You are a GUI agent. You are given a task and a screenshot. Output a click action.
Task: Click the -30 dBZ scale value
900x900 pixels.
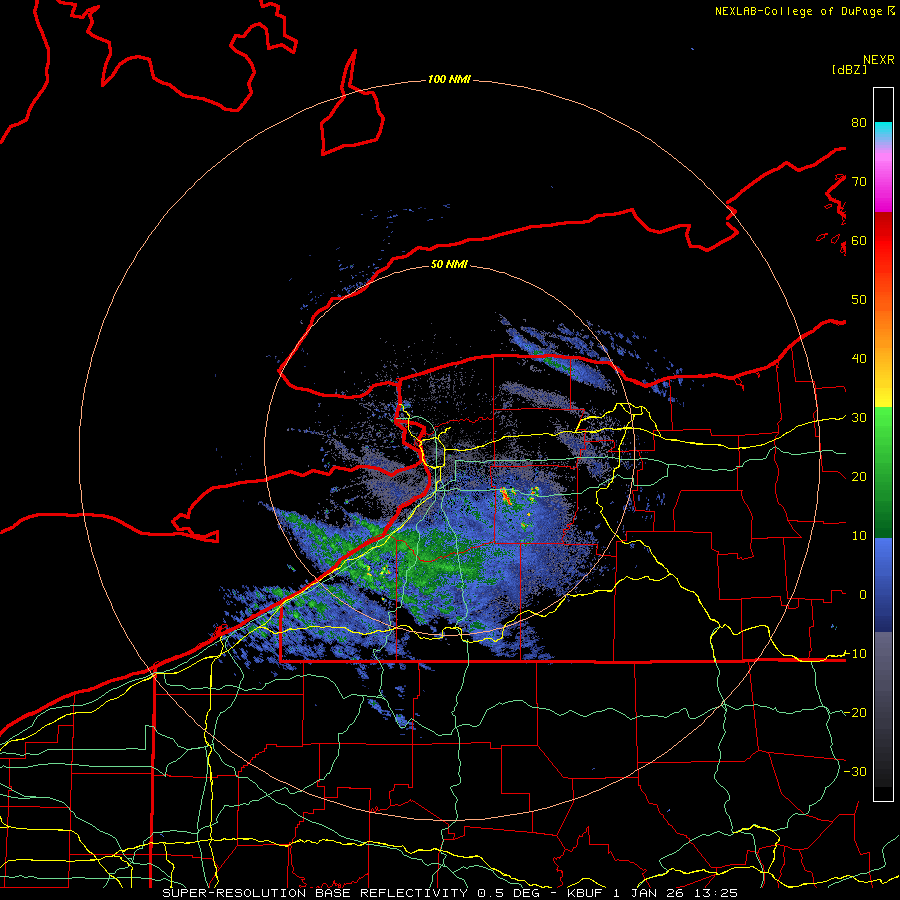click(x=855, y=771)
